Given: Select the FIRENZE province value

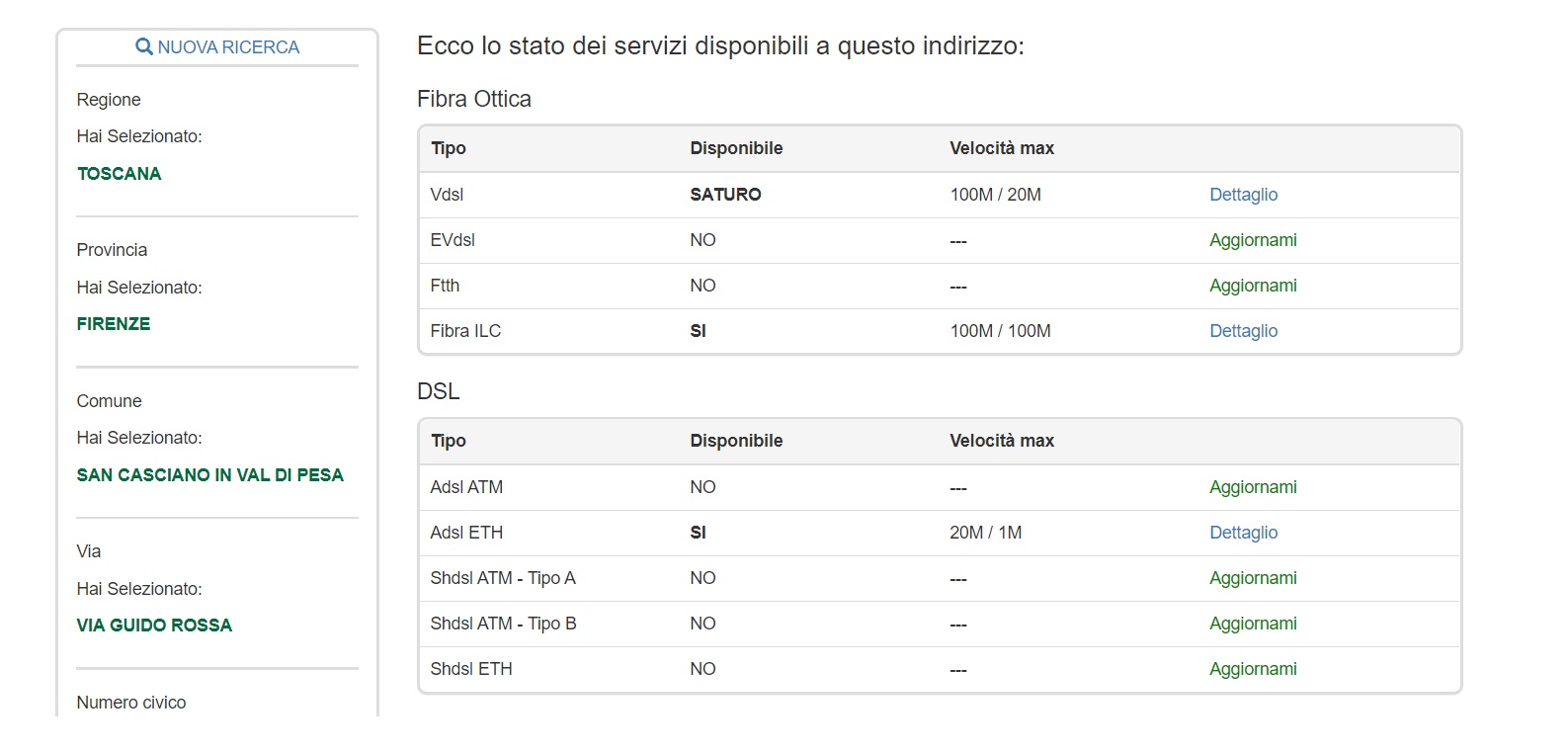Looking at the screenshot, I should pos(114,324).
